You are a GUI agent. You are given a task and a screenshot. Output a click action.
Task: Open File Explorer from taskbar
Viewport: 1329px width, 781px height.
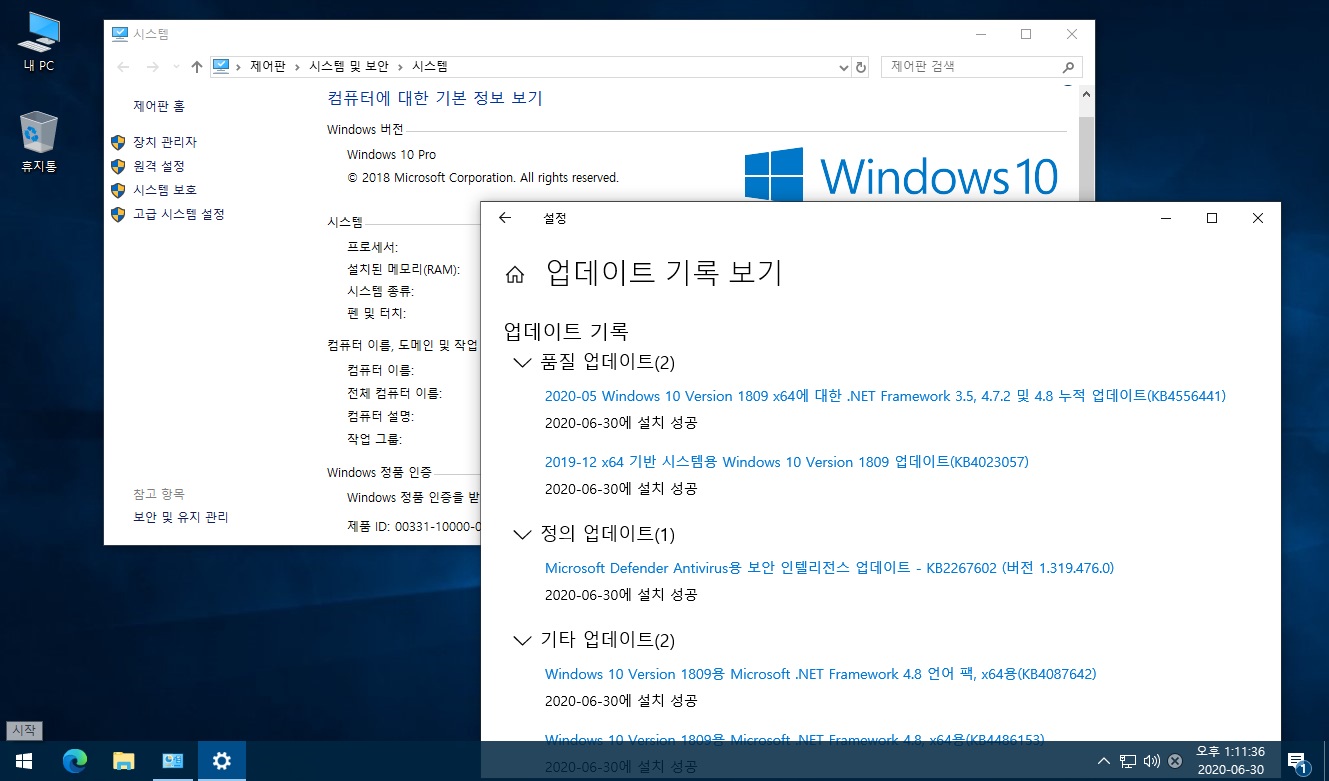[x=123, y=761]
